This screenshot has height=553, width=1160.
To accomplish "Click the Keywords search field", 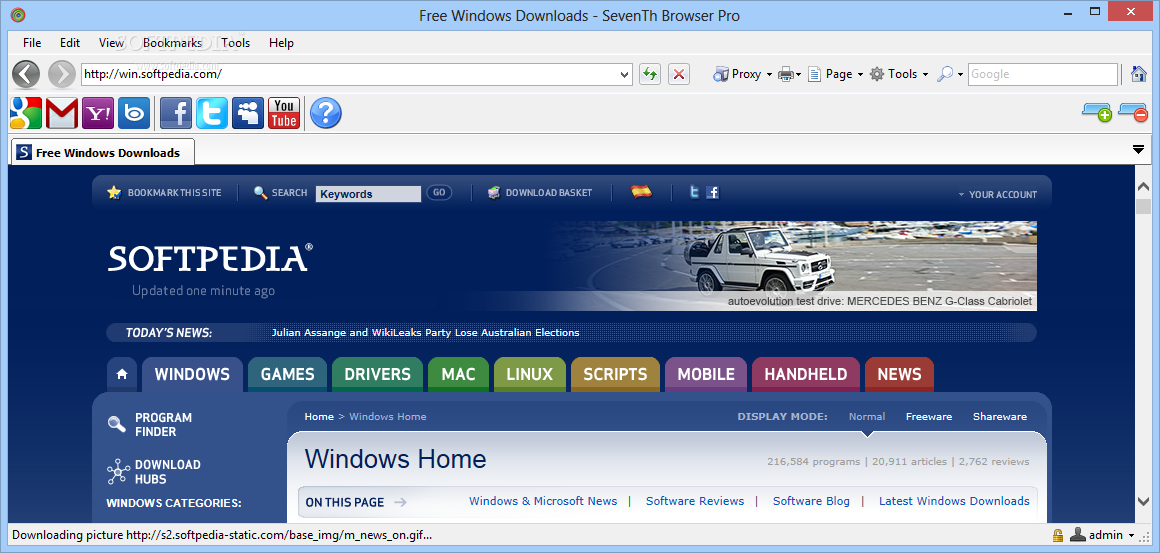I will 368,194.
